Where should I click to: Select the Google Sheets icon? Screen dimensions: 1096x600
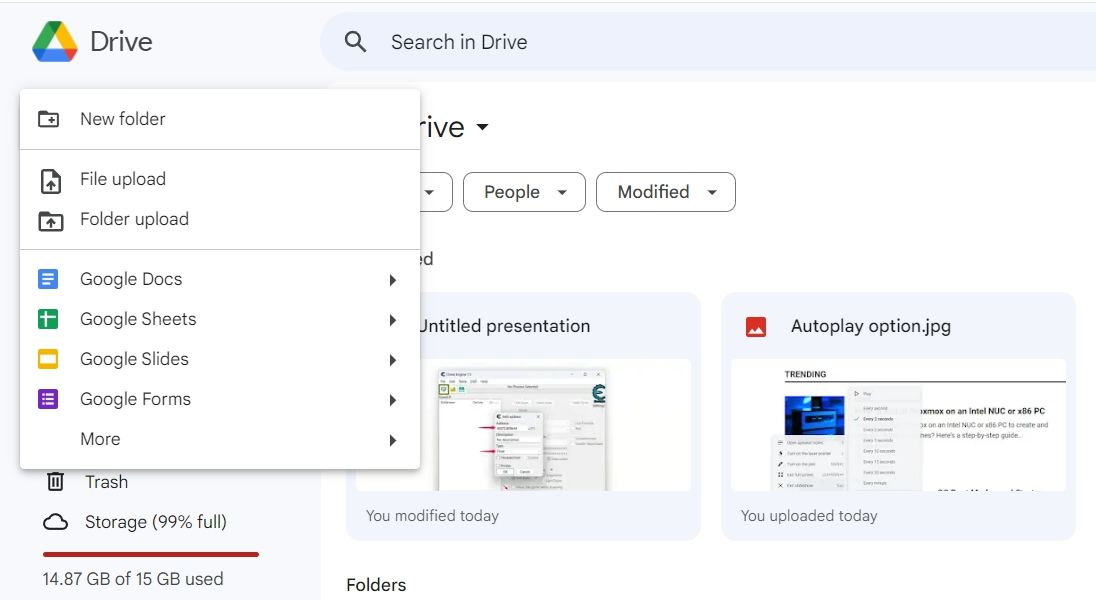click(x=47, y=319)
